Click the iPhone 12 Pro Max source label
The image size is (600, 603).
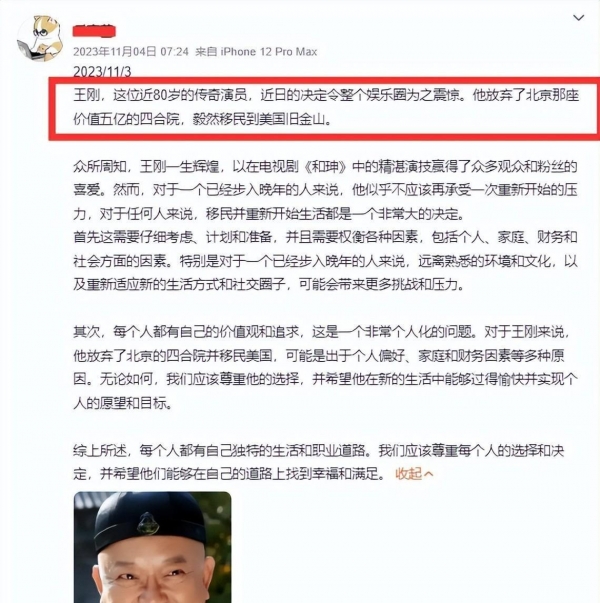(268, 52)
